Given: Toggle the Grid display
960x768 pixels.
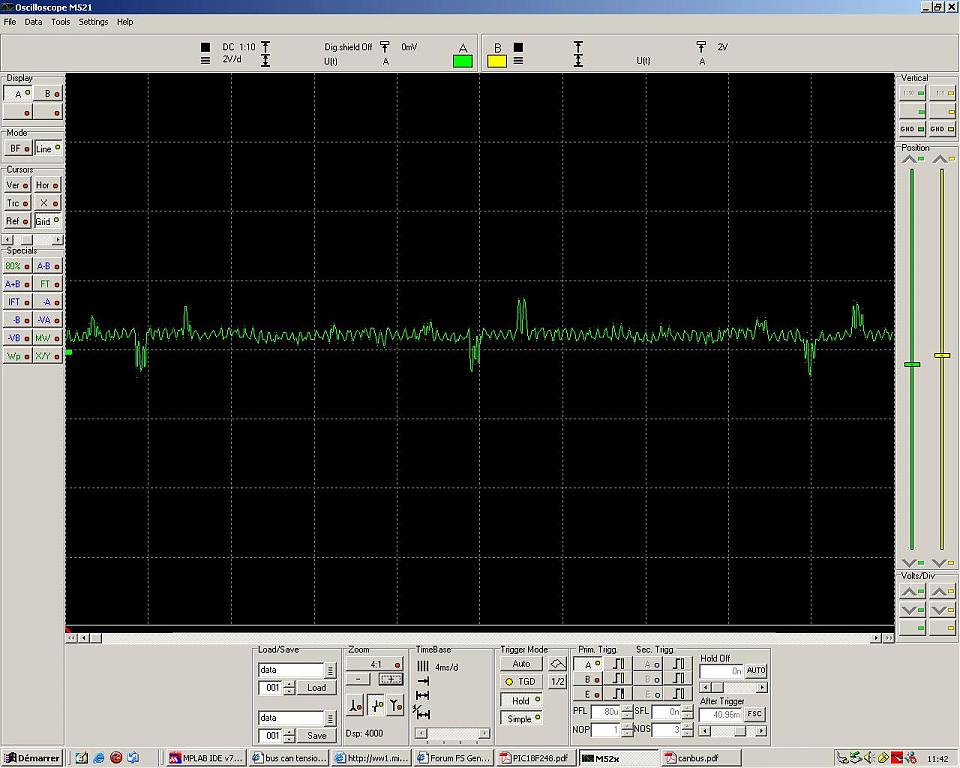Looking at the screenshot, I should [x=48, y=221].
